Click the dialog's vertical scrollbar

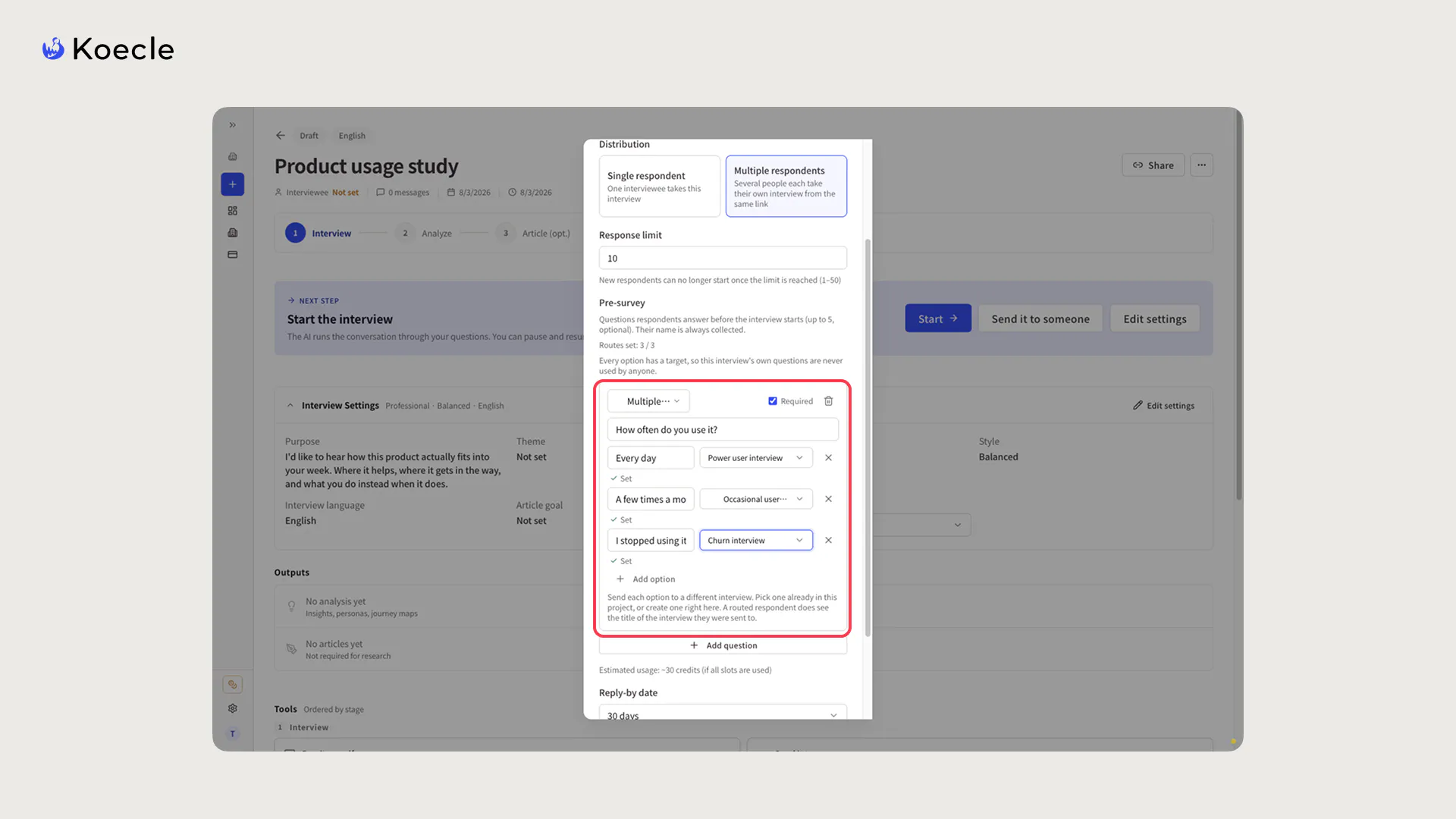868,438
